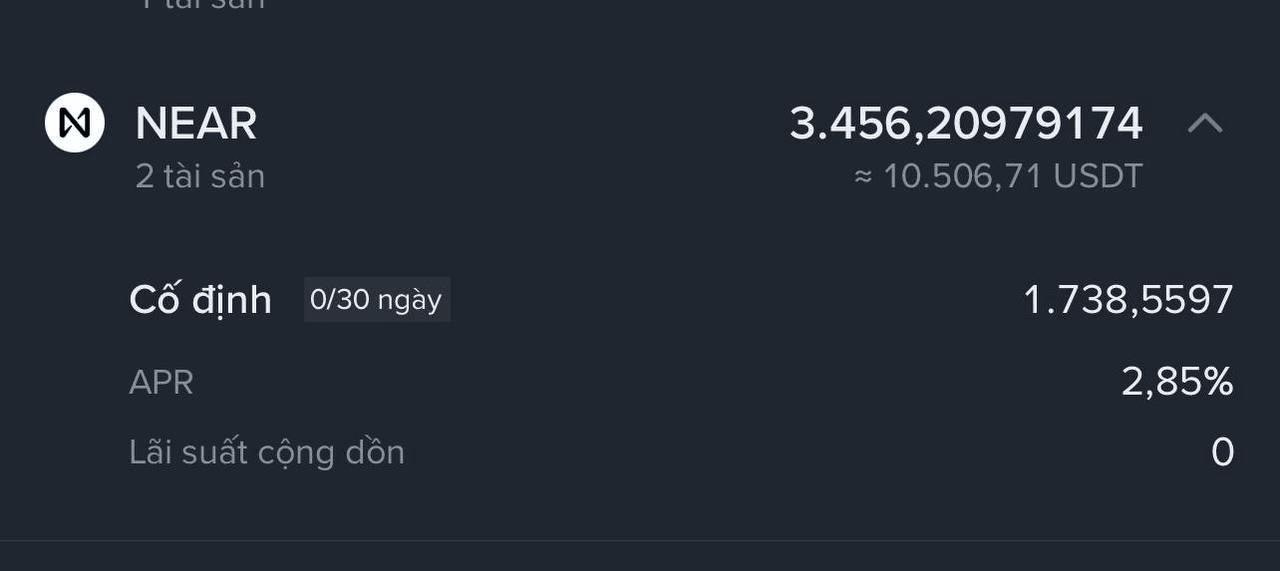
Task: Click the "2 tài sản" subtitle
Action: tap(200, 177)
